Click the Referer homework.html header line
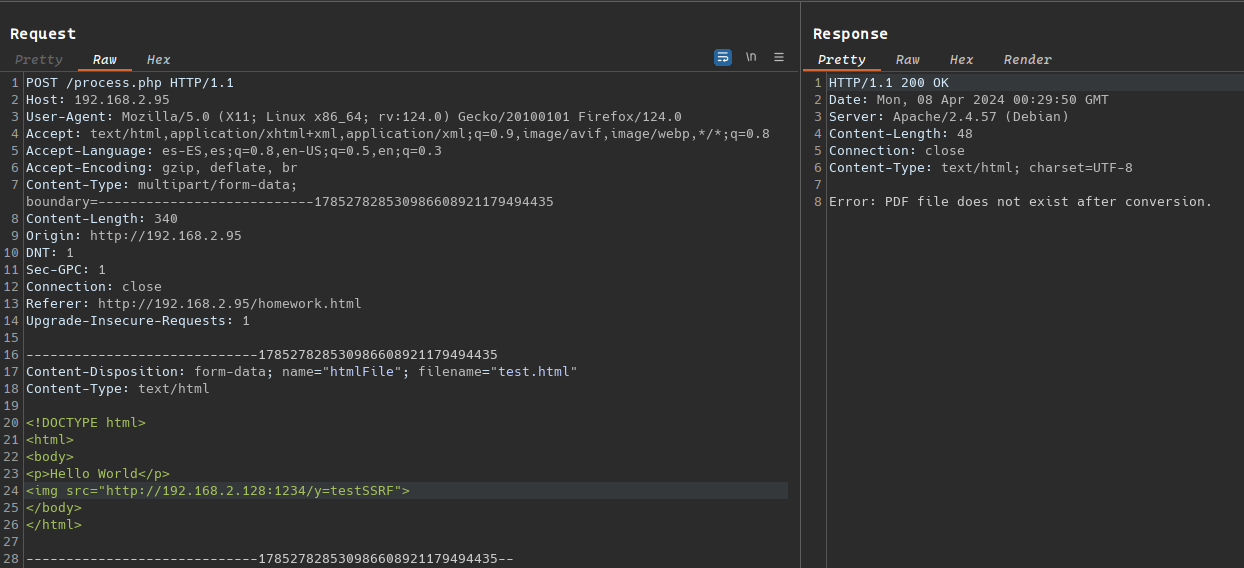1244x568 pixels. [x=194, y=304]
